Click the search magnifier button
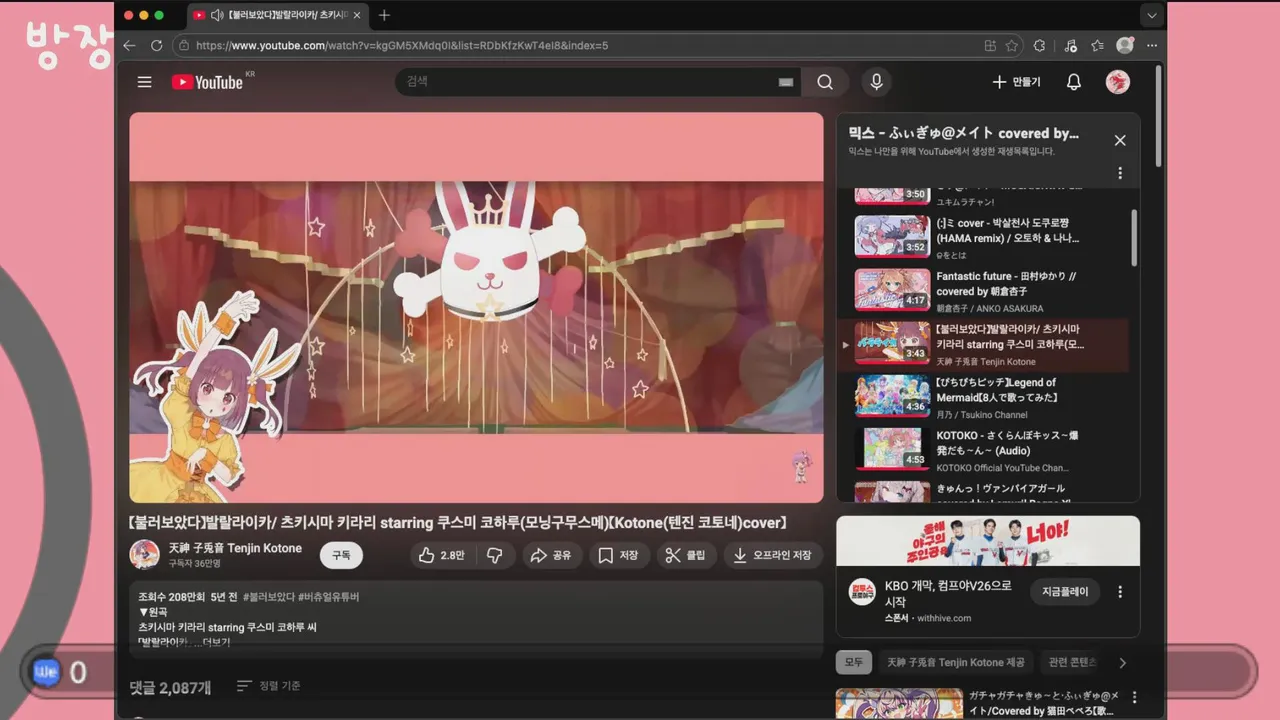 point(825,82)
